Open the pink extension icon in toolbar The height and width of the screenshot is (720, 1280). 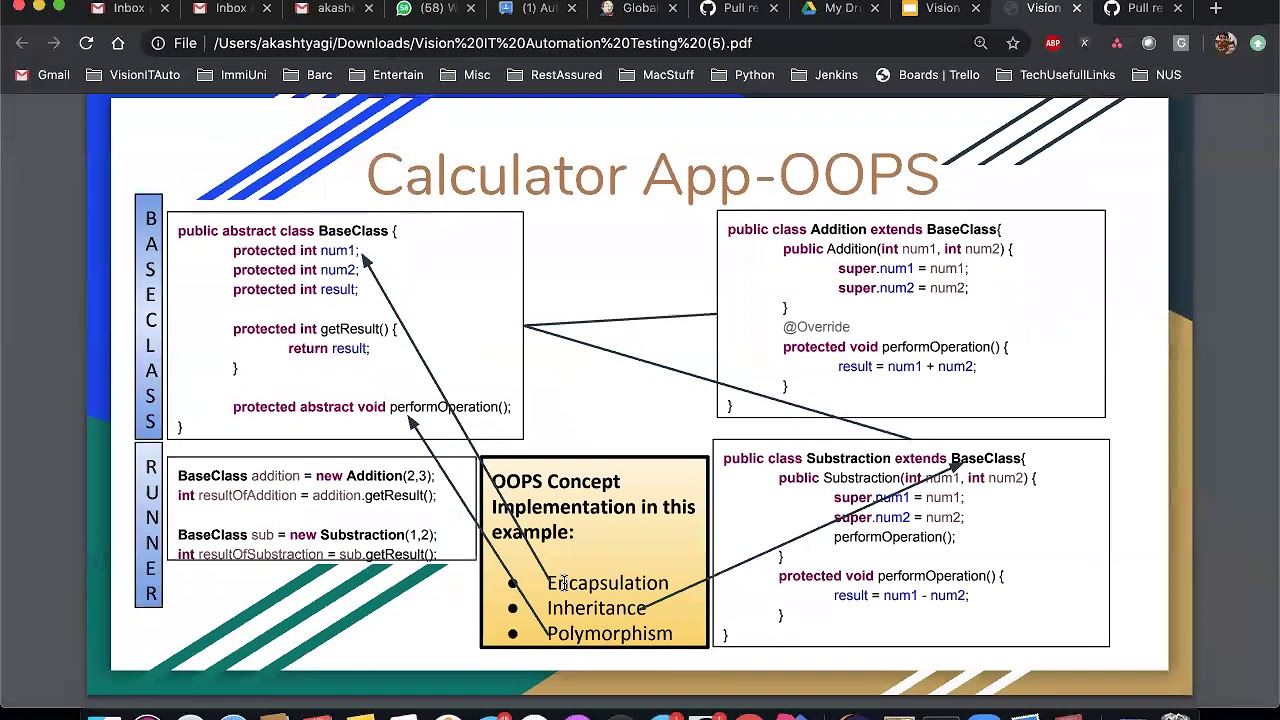point(1117,43)
